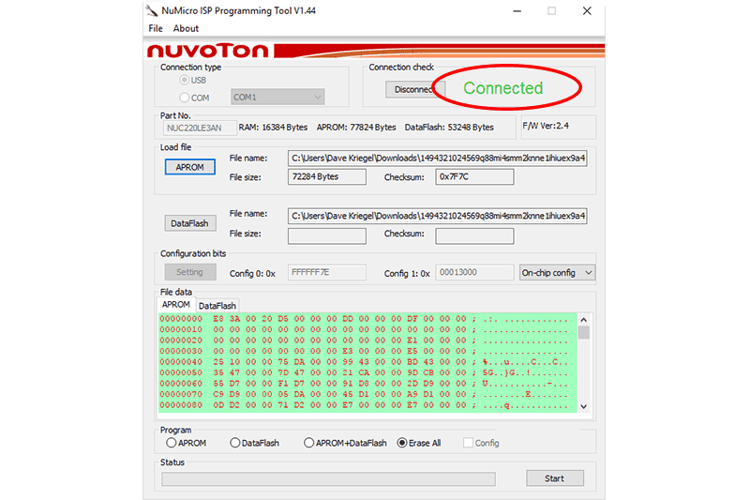
Task: Open the COM1 port dropdown
Action: 277,97
